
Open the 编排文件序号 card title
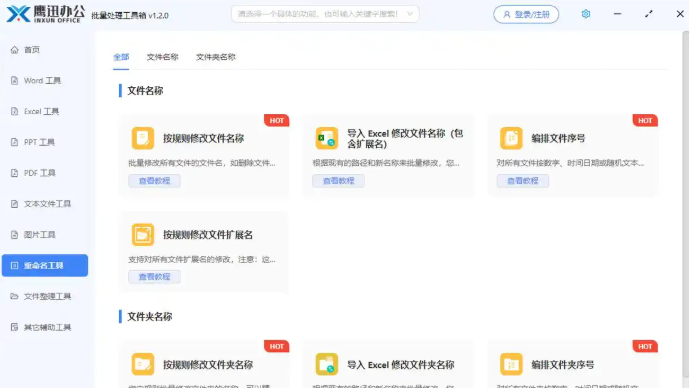point(558,138)
